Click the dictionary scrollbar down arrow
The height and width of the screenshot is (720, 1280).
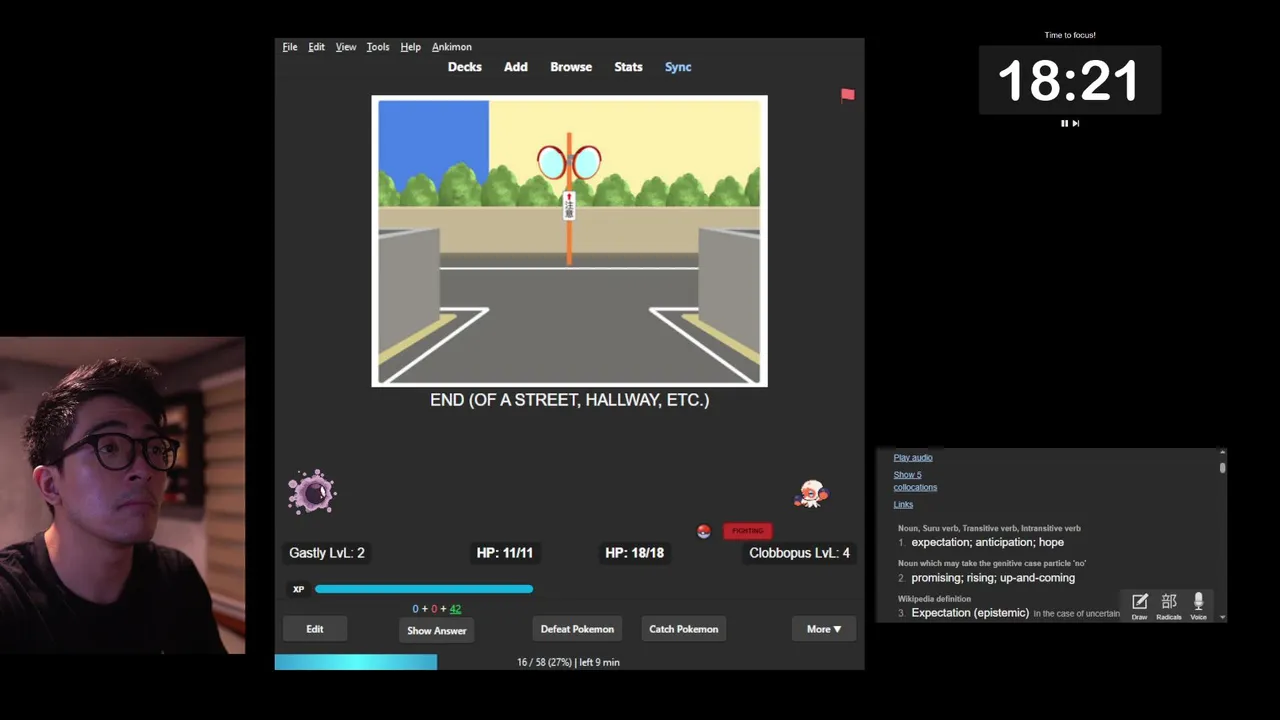point(1222,618)
